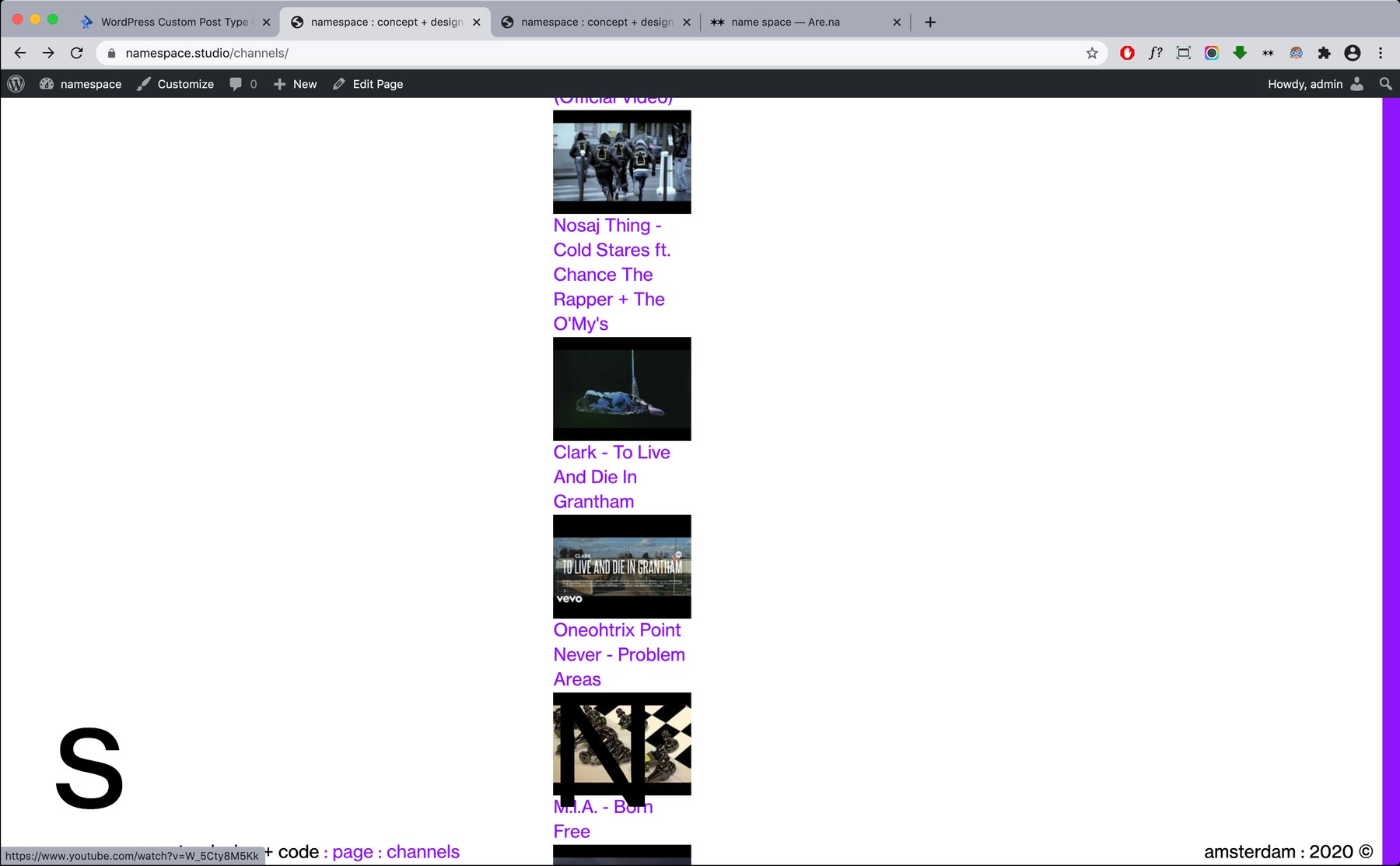Image resolution: width=1400 pixels, height=866 pixels.
Task: Switch to second namespace : concept + design tab
Action: click(595, 22)
